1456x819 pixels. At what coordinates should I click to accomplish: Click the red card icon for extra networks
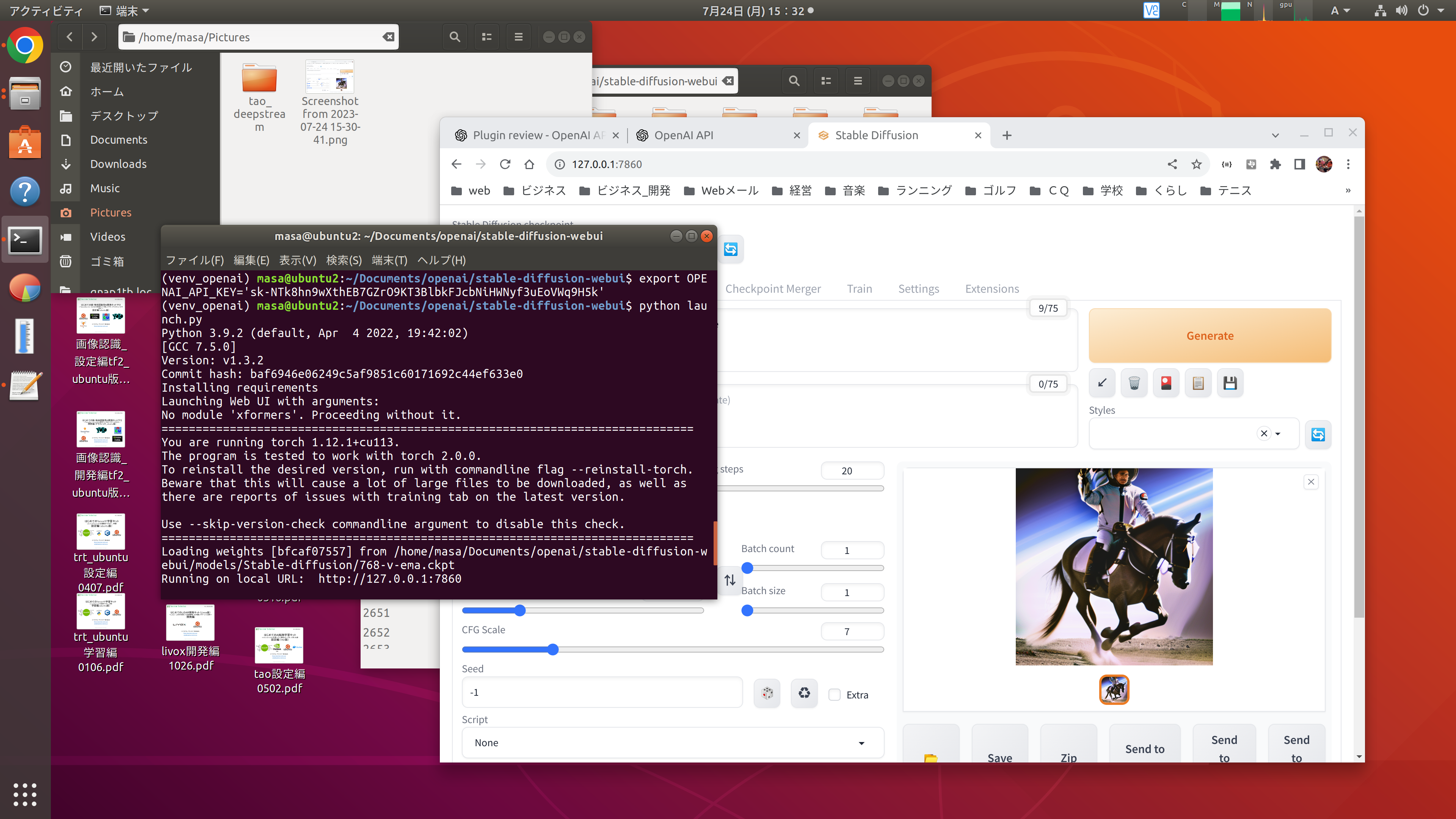(1166, 383)
